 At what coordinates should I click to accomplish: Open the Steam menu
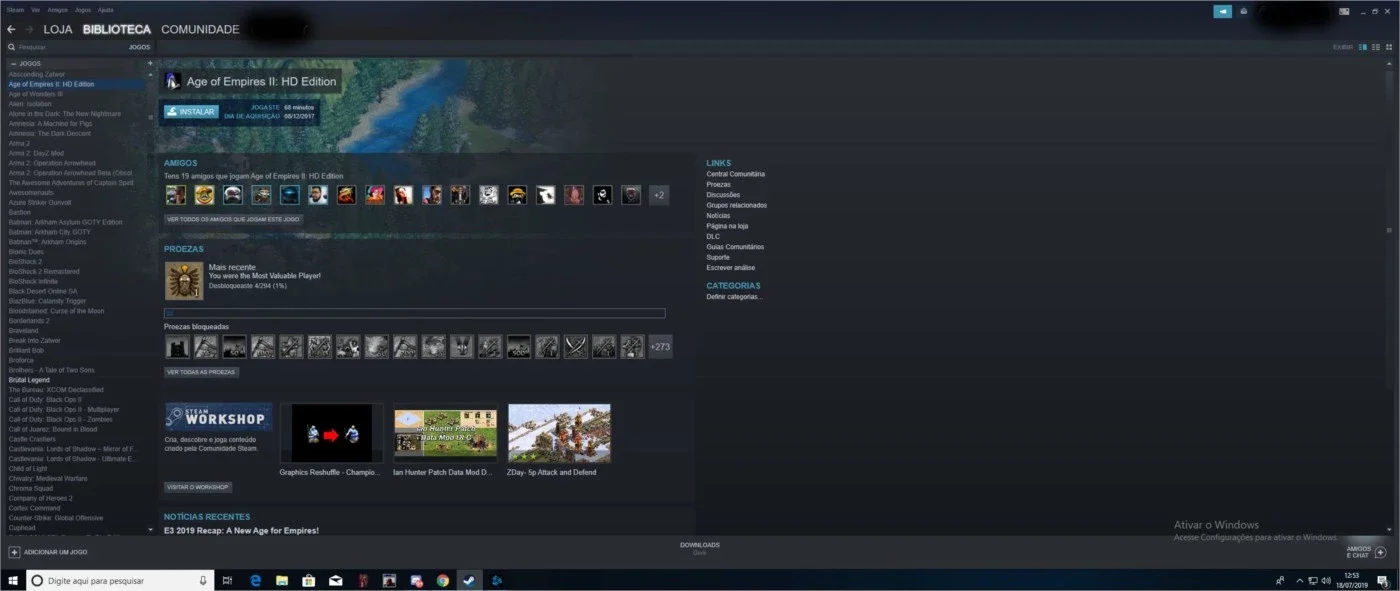[15, 10]
